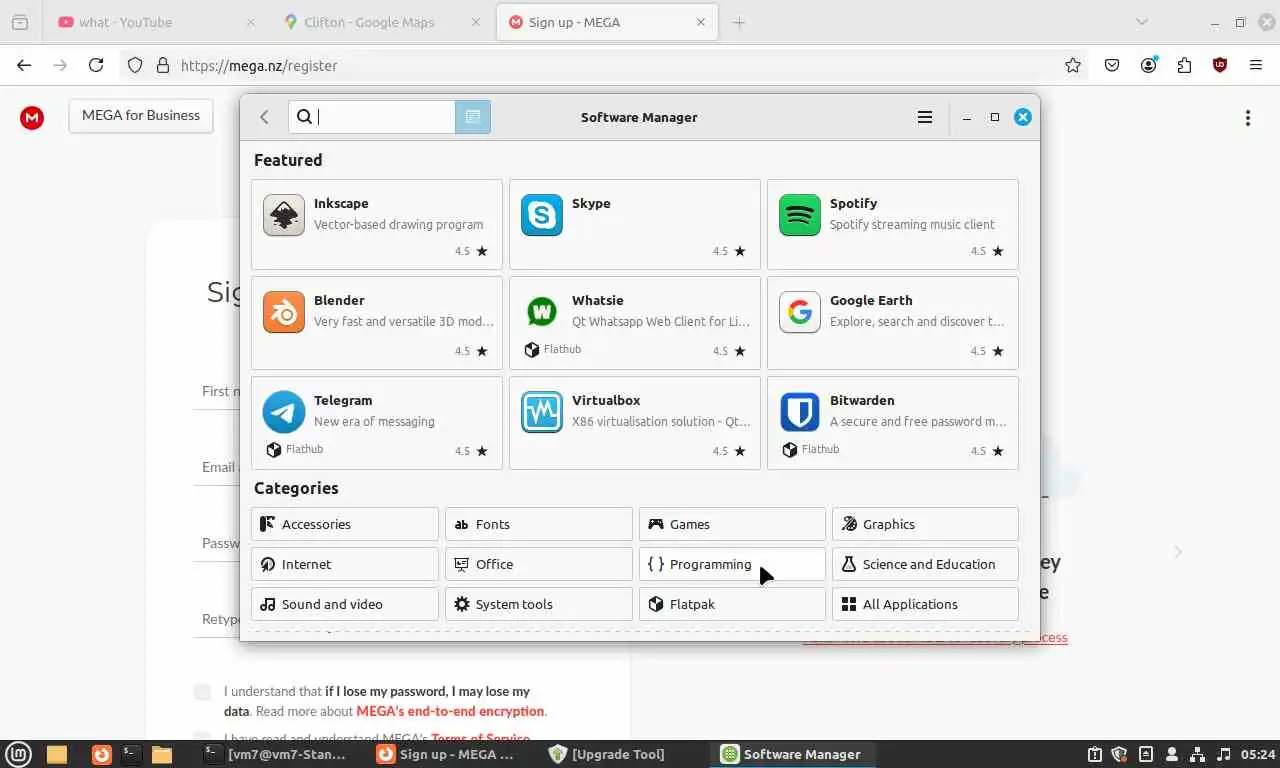Browse the Accessories category
This screenshot has width=1280, height=768.
pos(345,524)
